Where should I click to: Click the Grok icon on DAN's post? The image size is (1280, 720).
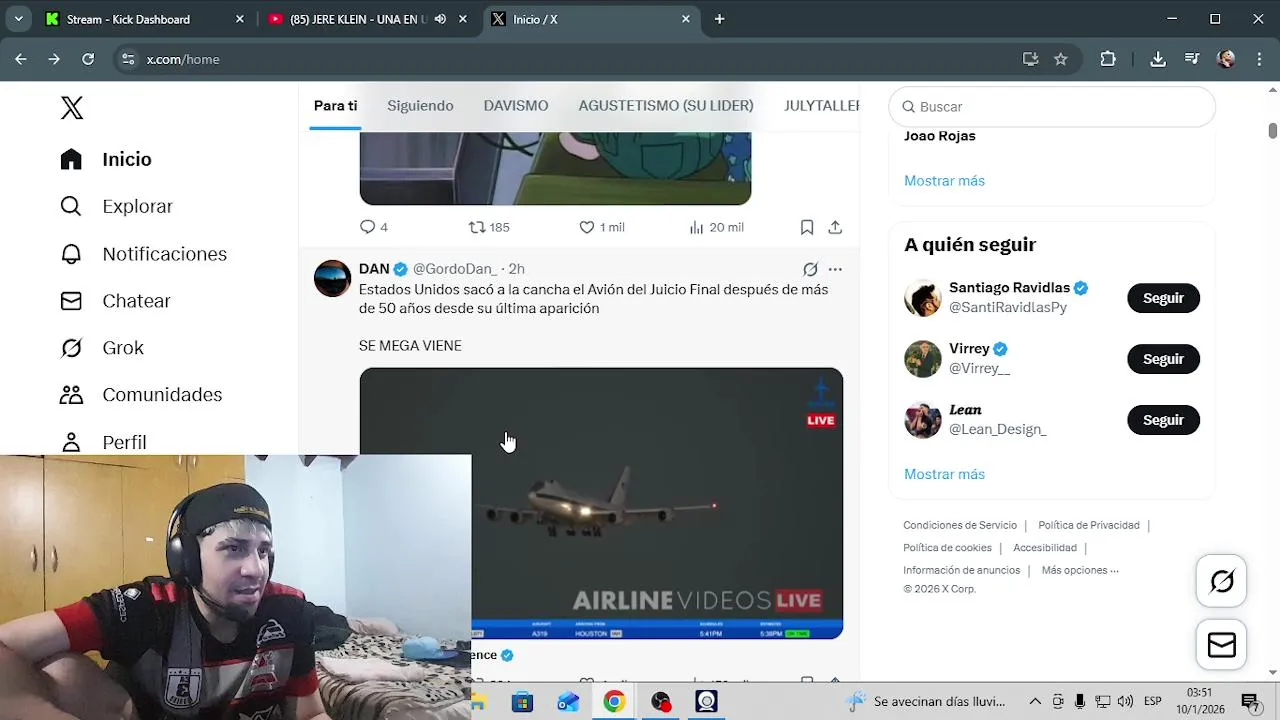pos(810,269)
